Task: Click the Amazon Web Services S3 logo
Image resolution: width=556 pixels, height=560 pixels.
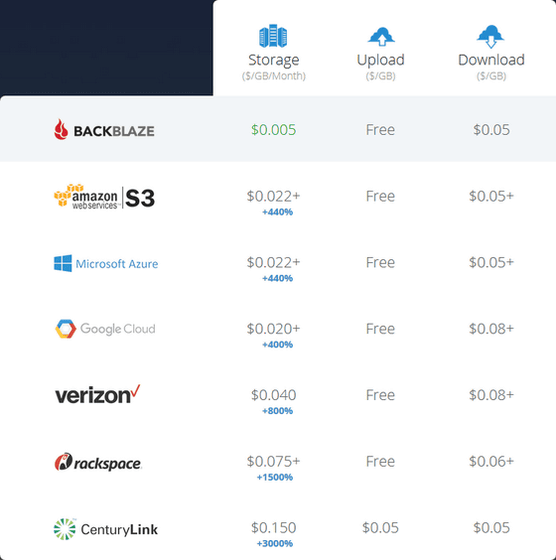Action: 104,196
